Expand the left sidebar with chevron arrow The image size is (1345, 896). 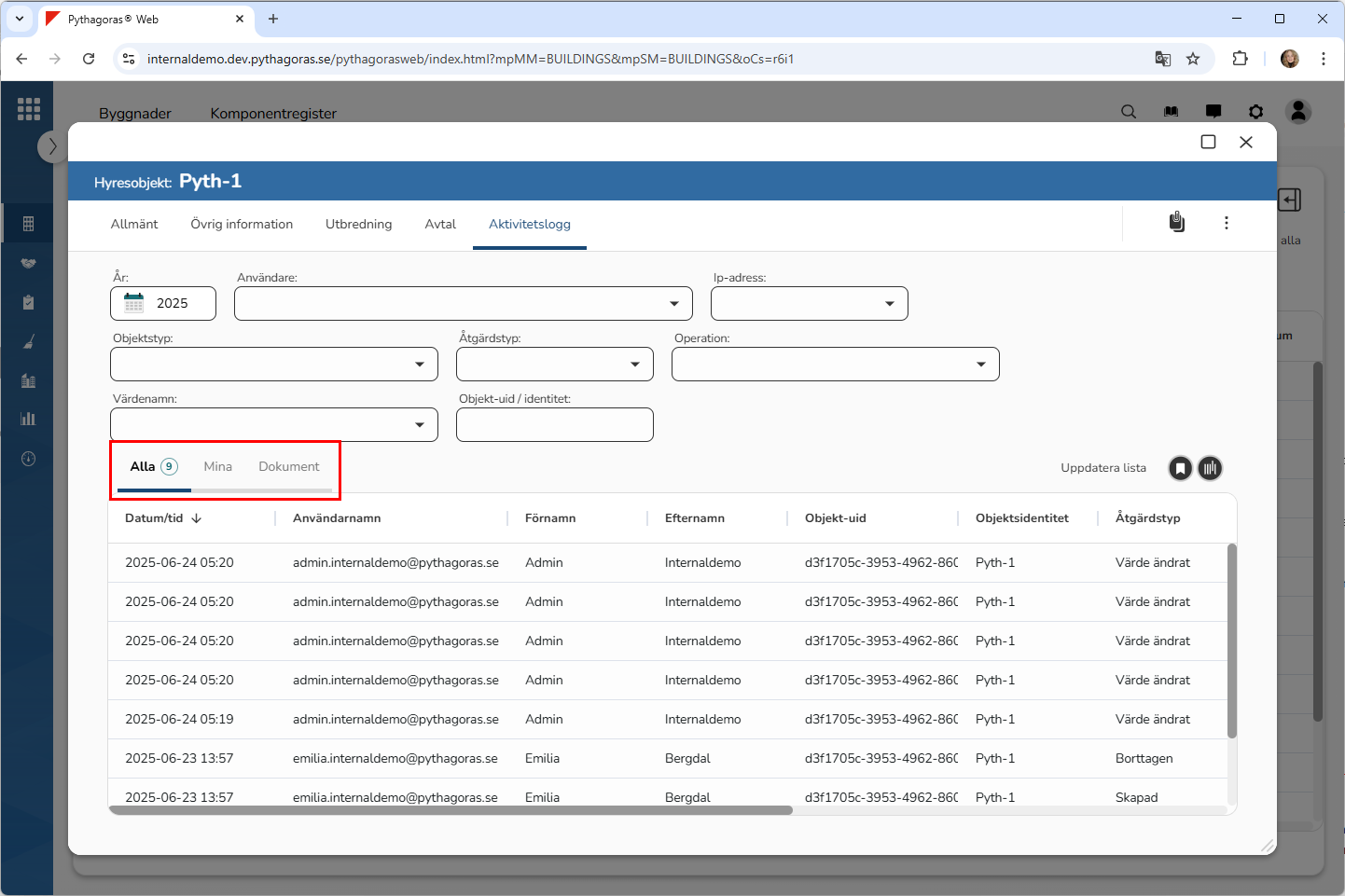tap(52, 146)
